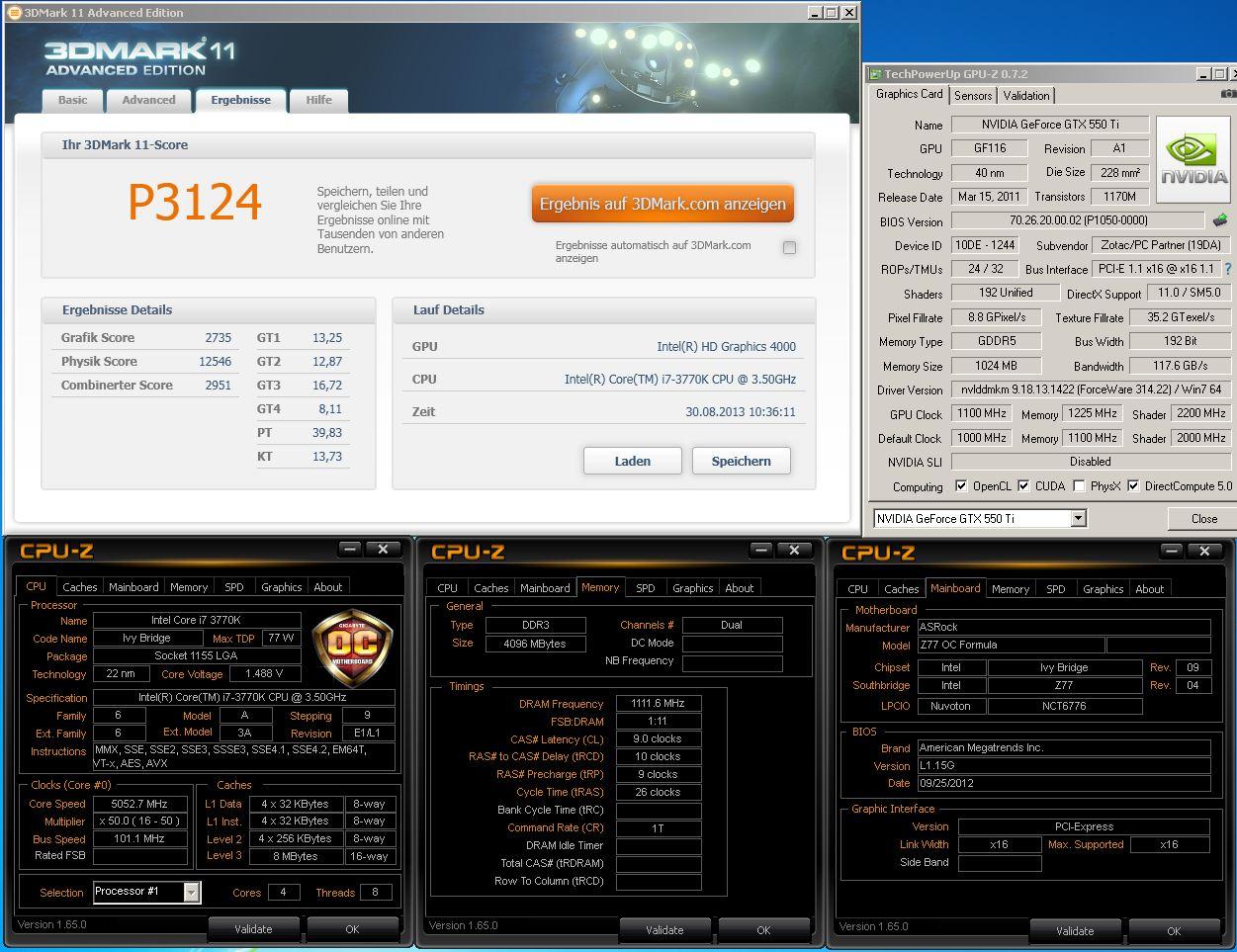Select the Graphics Card tab in GPU-Z
This screenshot has width=1237, height=952.
[909, 94]
